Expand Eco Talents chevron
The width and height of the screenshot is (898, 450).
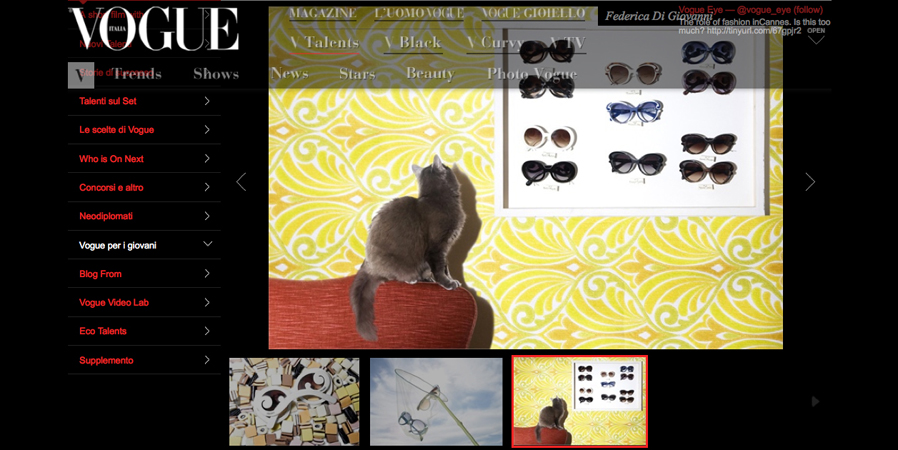207,331
